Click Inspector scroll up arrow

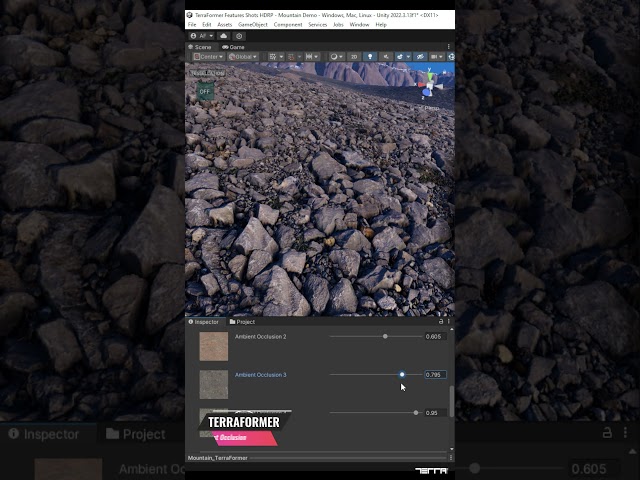pyautogui.click(x=451, y=329)
